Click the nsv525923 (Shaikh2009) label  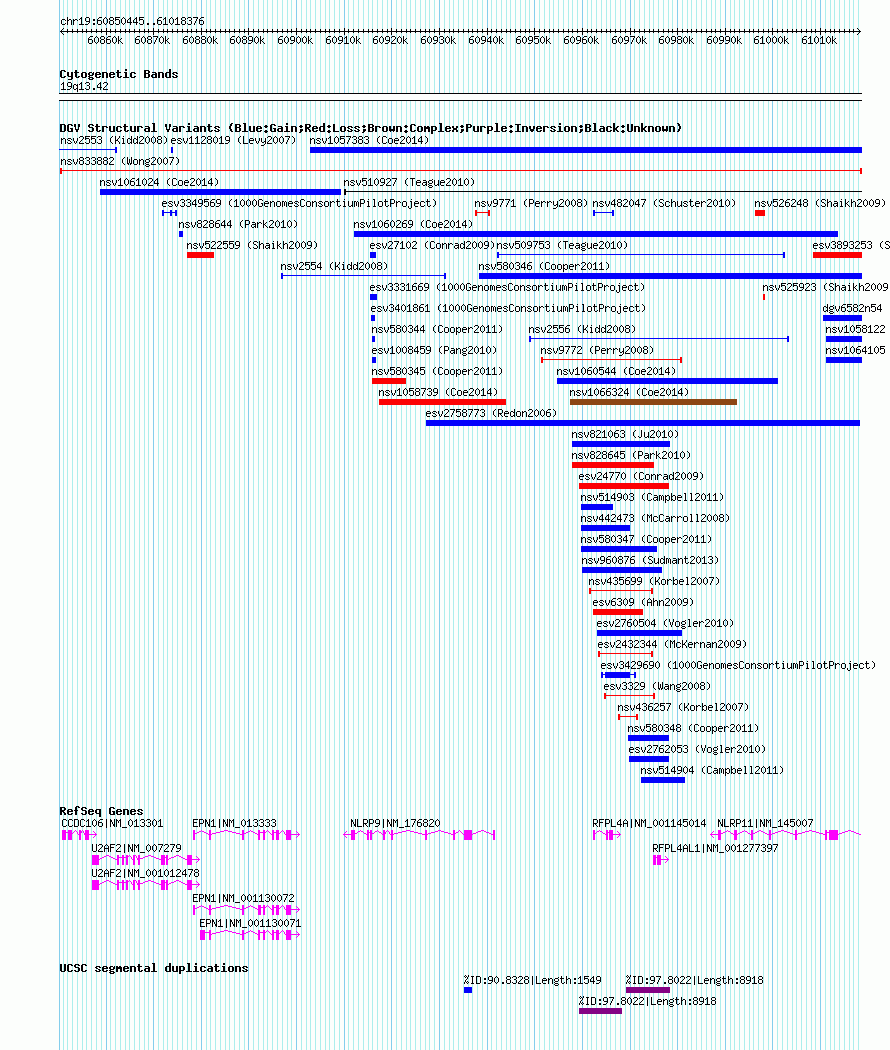click(825, 287)
